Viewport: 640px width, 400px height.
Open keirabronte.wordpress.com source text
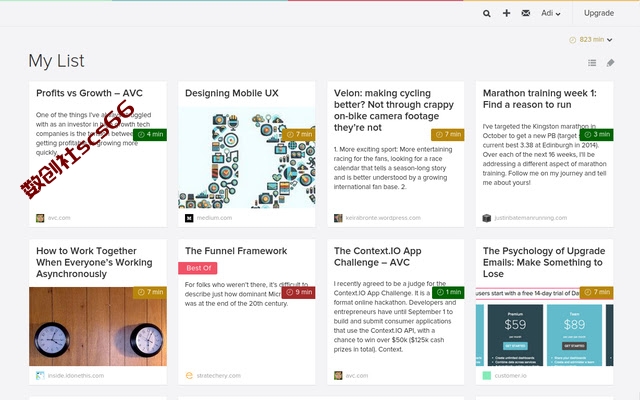(383, 218)
